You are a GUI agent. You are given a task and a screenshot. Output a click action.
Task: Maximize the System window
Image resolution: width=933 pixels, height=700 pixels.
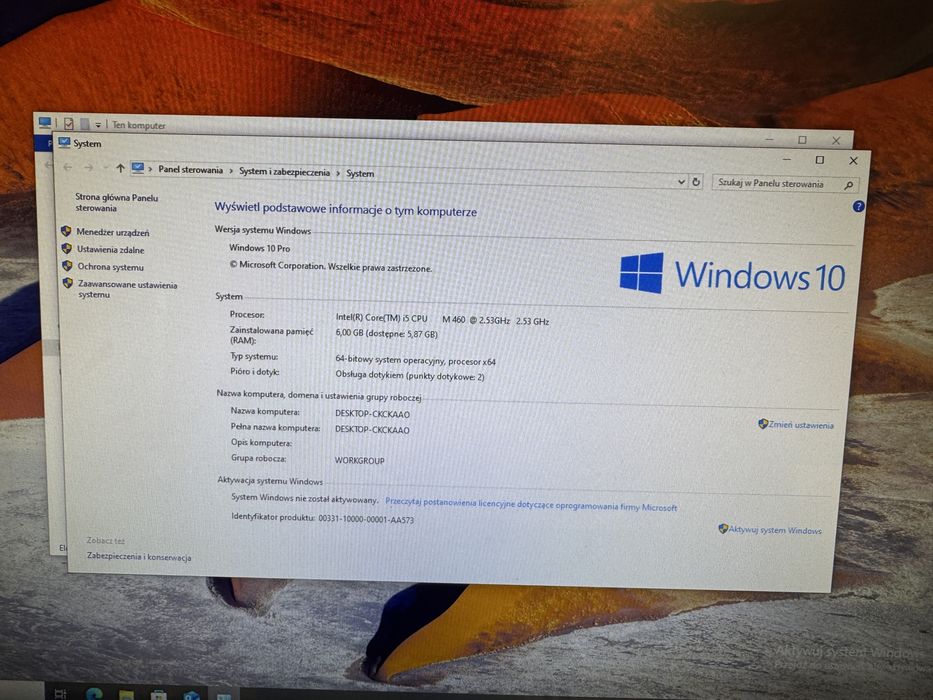coord(819,160)
